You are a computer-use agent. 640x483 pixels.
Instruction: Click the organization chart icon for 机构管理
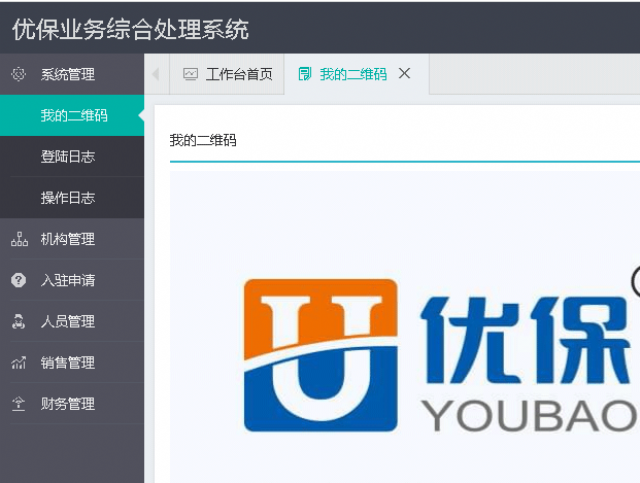pyautogui.click(x=18, y=239)
